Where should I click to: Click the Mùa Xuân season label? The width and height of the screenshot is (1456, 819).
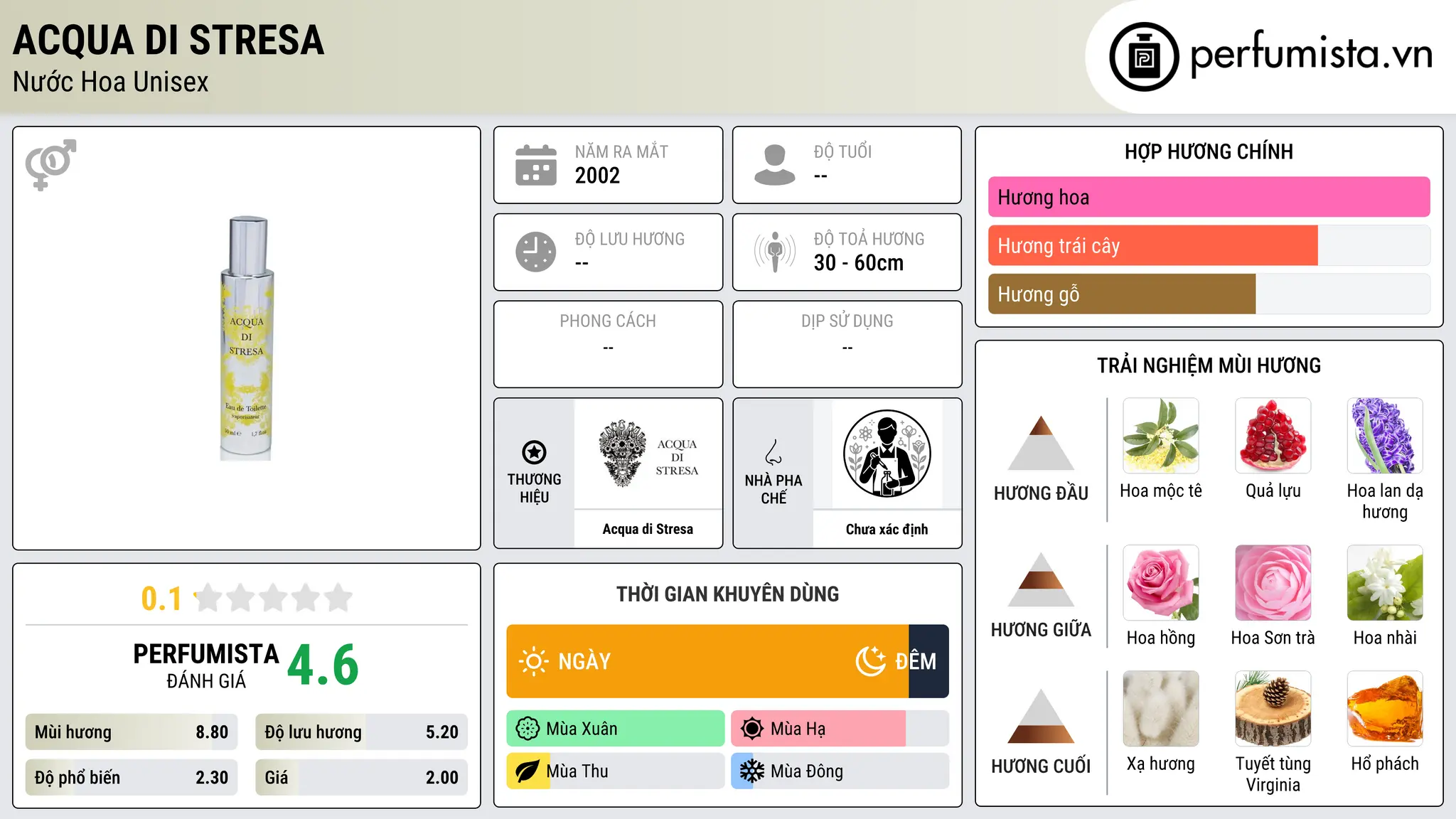click(x=582, y=729)
